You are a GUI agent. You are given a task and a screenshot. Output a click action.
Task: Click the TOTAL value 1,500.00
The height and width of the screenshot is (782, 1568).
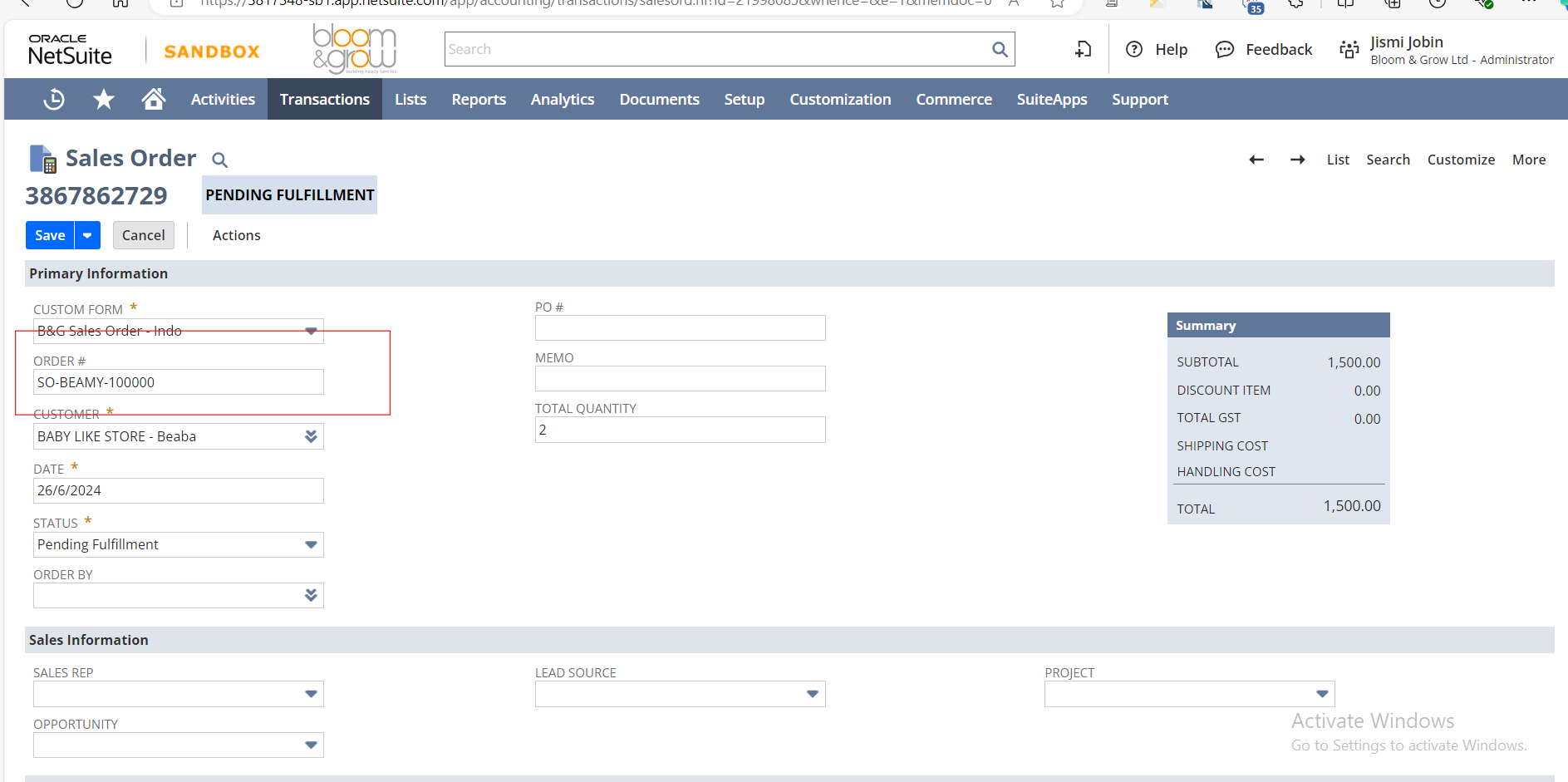1352,506
